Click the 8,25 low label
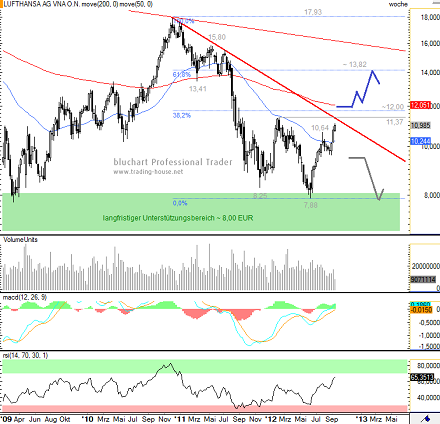 pos(260,196)
